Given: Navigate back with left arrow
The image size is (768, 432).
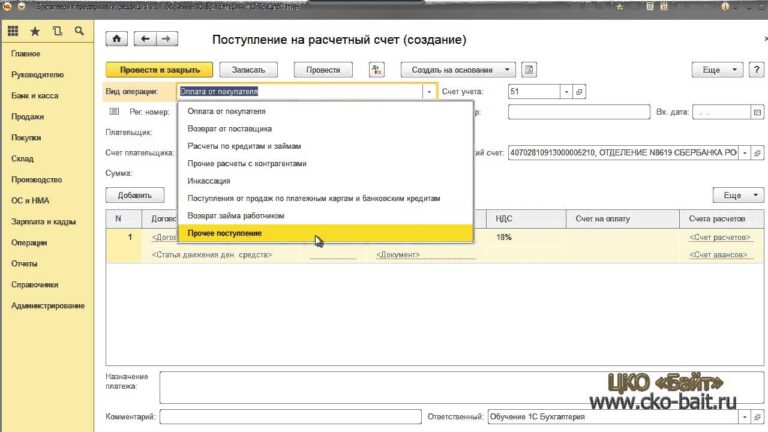Looking at the screenshot, I should point(145,39).
